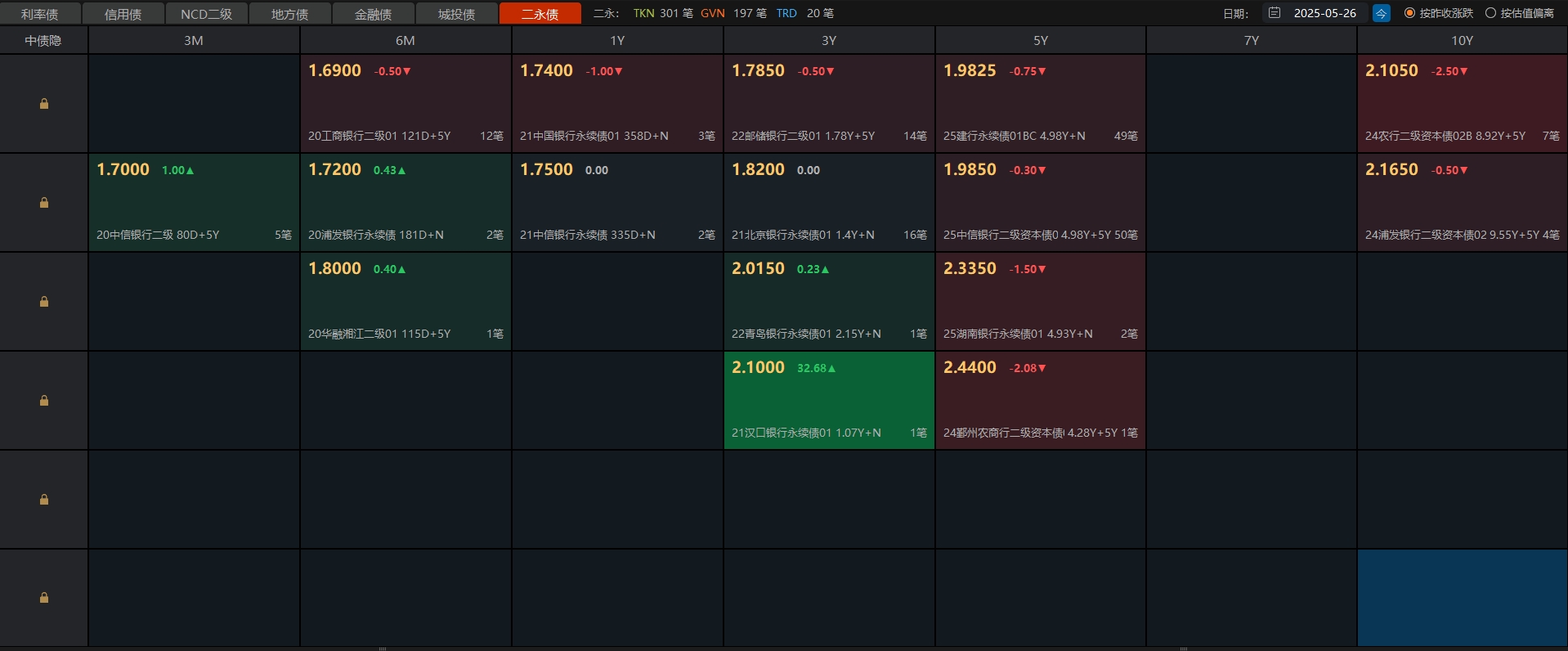Click the GVN 197 笔 statistic
The image size is (1568, 651).
click(x=733, y=13)
